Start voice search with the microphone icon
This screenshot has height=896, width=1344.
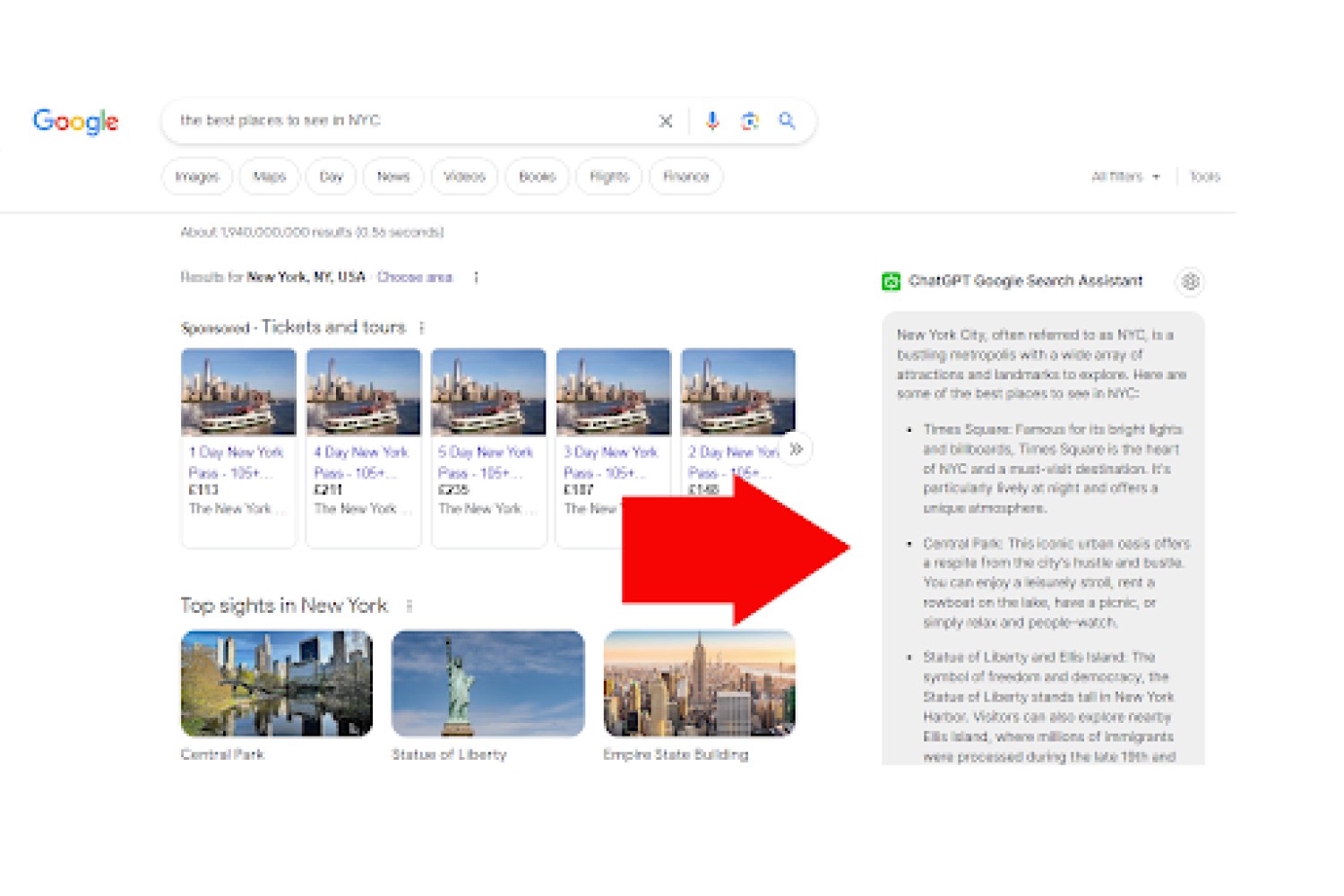point(712,121)
